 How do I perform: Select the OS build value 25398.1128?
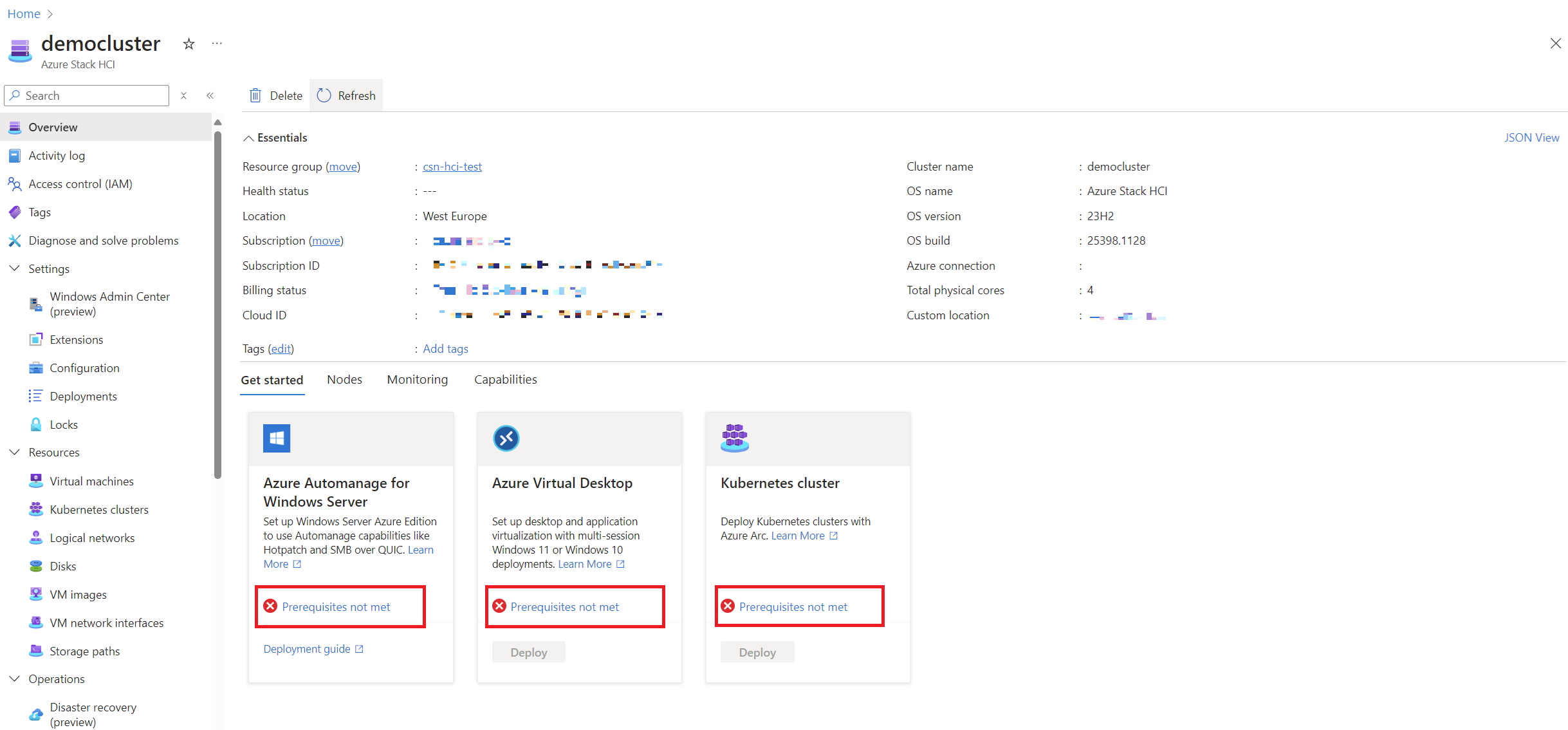click(1116, 241)
